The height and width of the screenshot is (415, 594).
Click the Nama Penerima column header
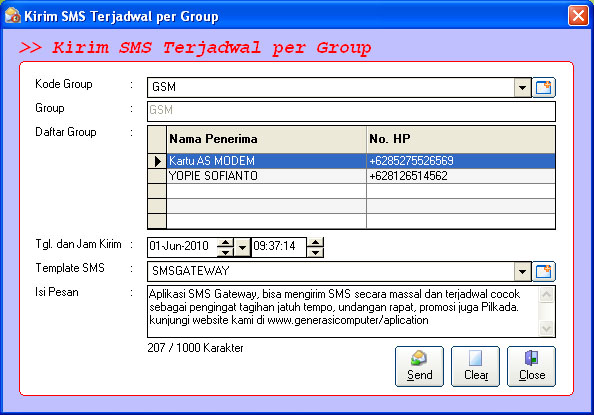[x=266, y=139]
